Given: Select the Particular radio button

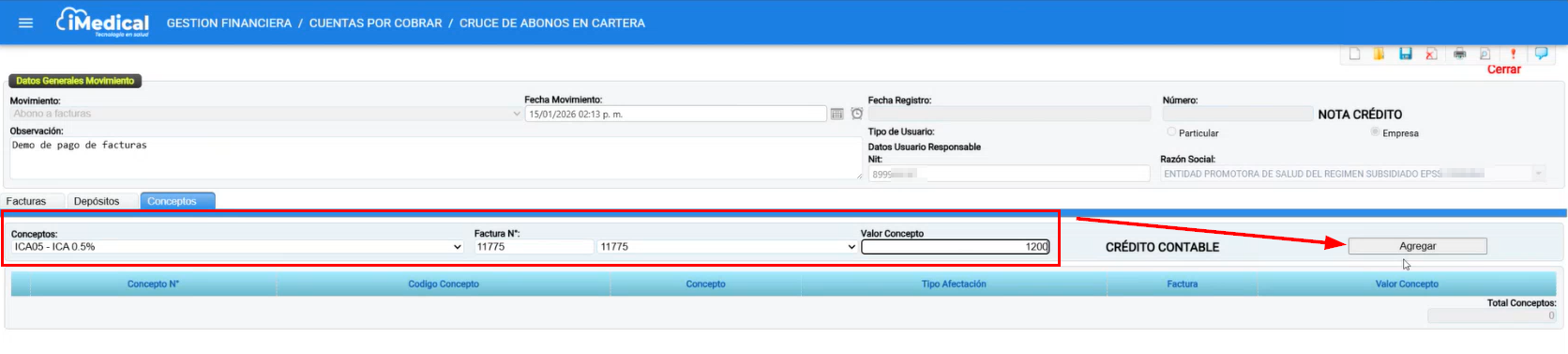Looking at the screenshot, I should (x=1171, y=132).
